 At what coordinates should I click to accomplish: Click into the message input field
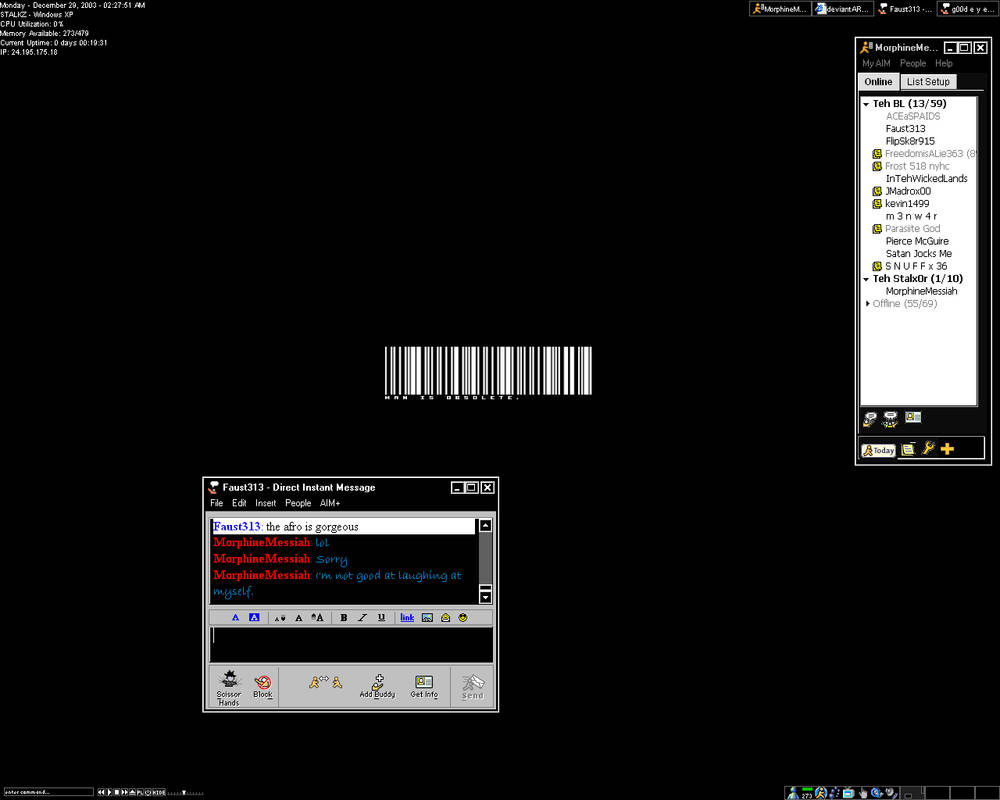(351, 644)
